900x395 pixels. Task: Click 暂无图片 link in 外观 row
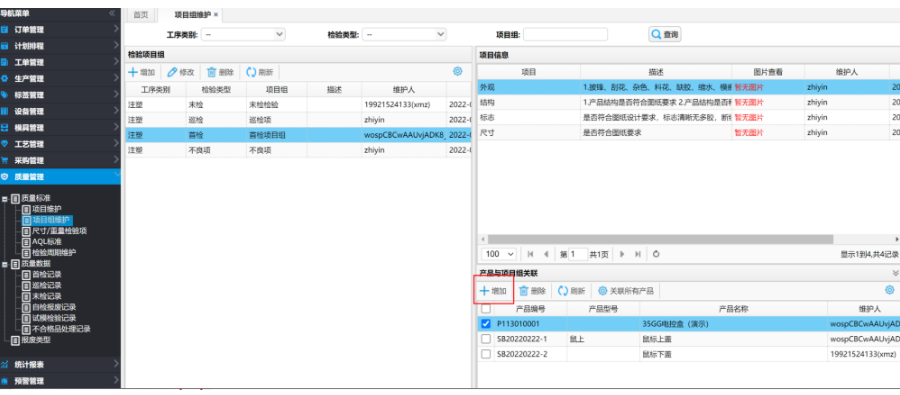click(749, 87)
